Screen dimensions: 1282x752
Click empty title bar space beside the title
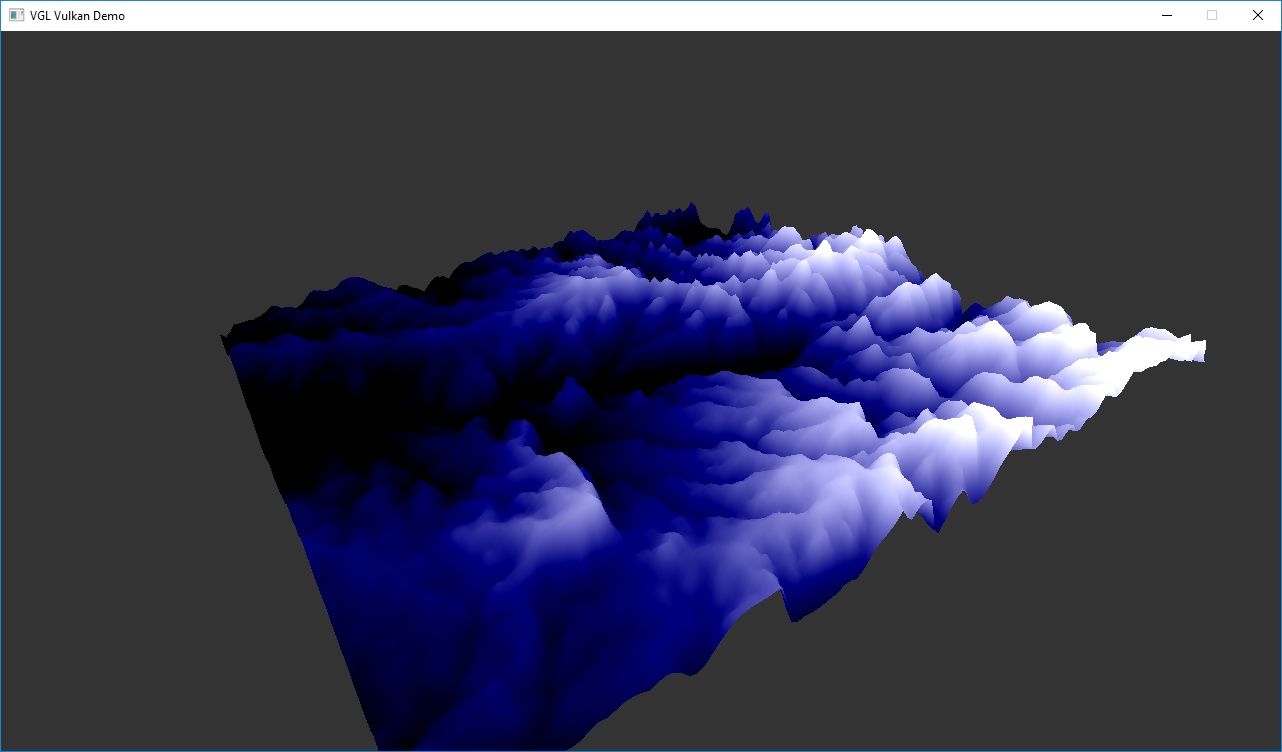coord(600,15)
